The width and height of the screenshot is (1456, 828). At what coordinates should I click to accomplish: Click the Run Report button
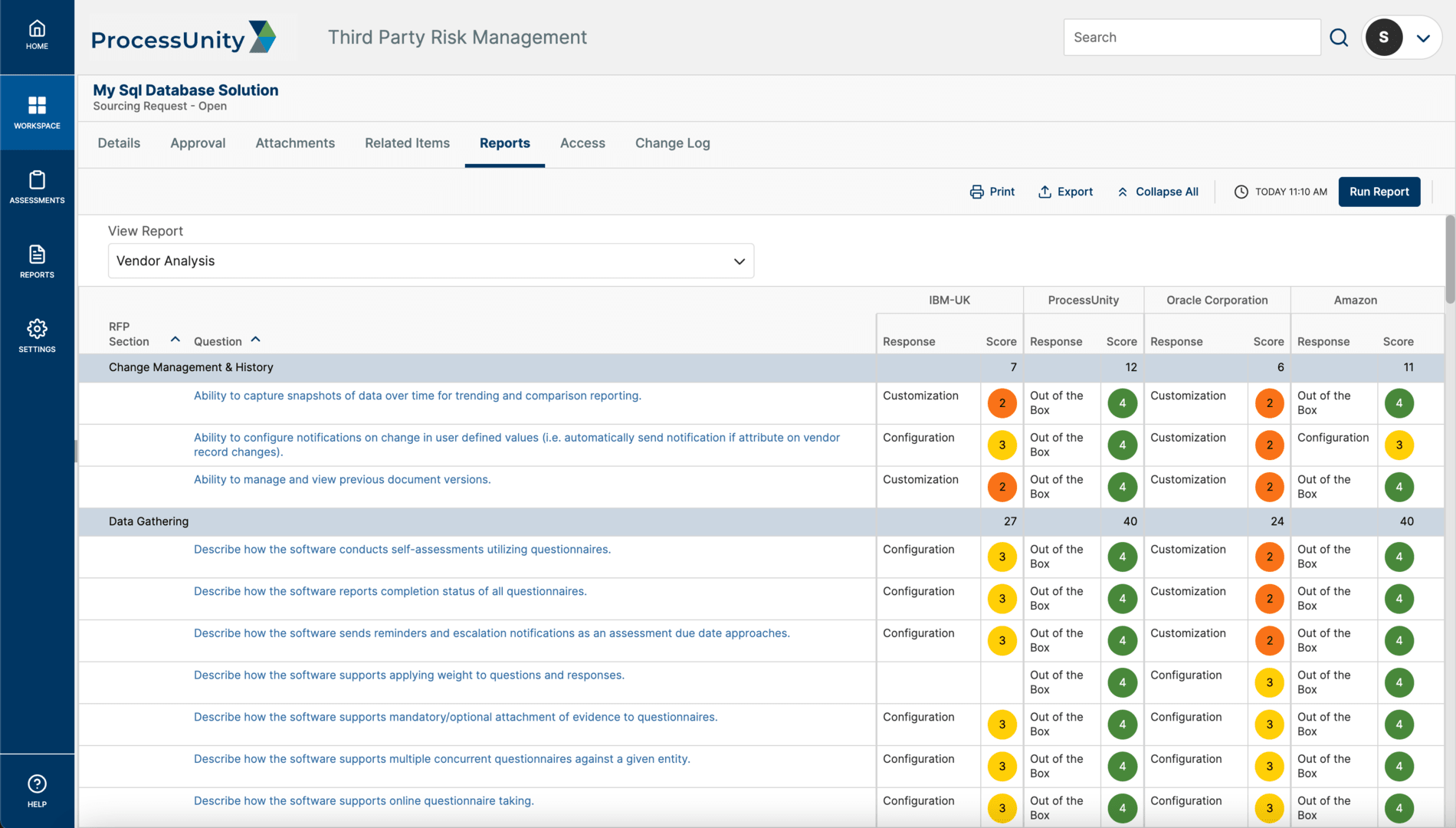[1379, 192]
